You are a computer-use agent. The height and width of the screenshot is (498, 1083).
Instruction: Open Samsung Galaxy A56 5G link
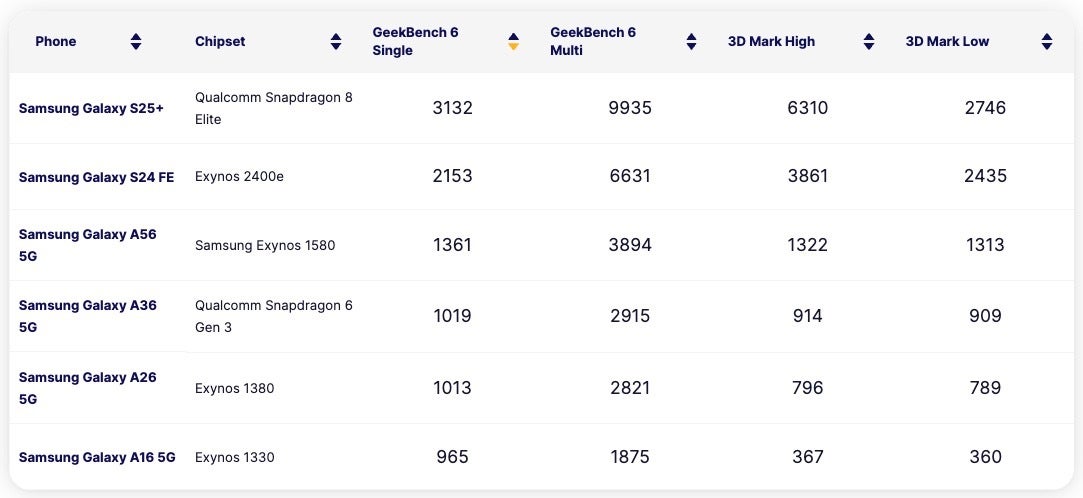(88, 245)
